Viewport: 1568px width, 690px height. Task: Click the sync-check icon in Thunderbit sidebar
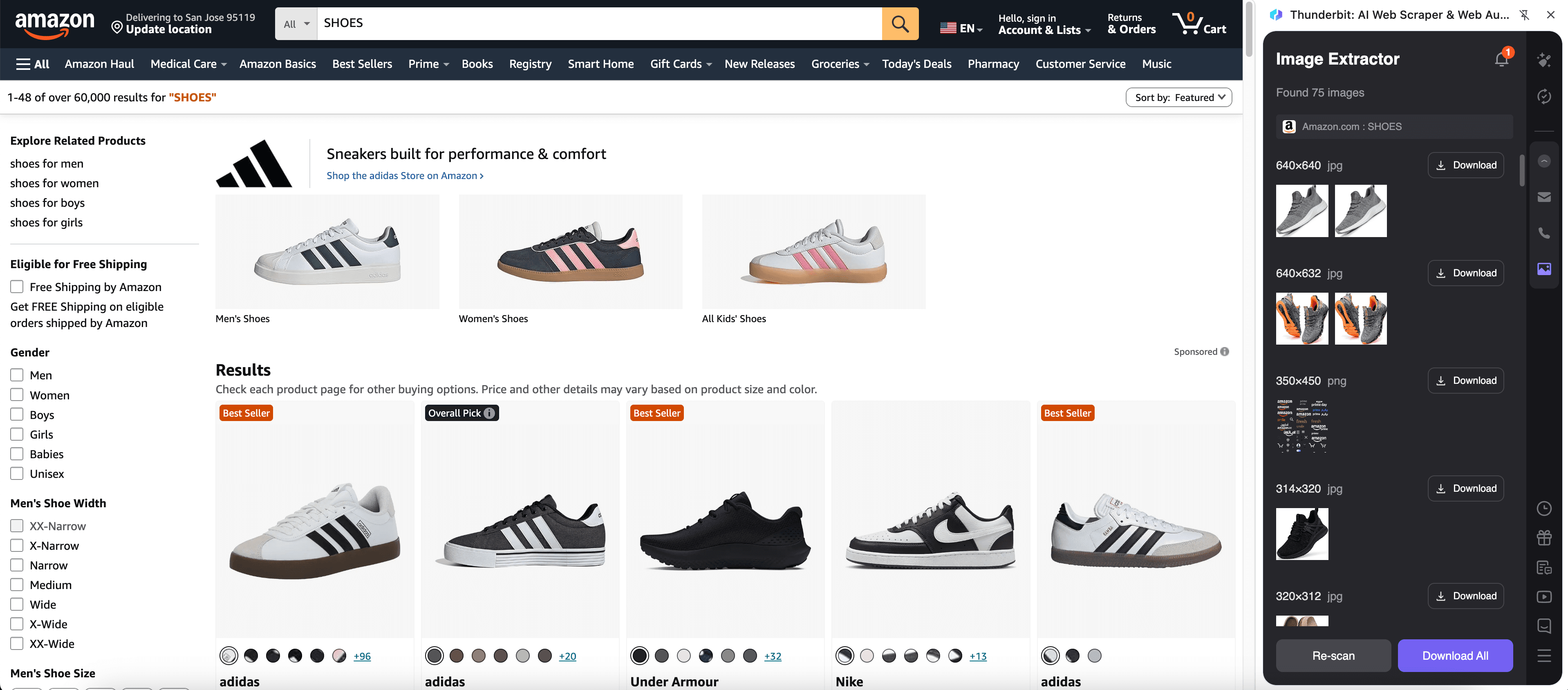(1544, 96)
